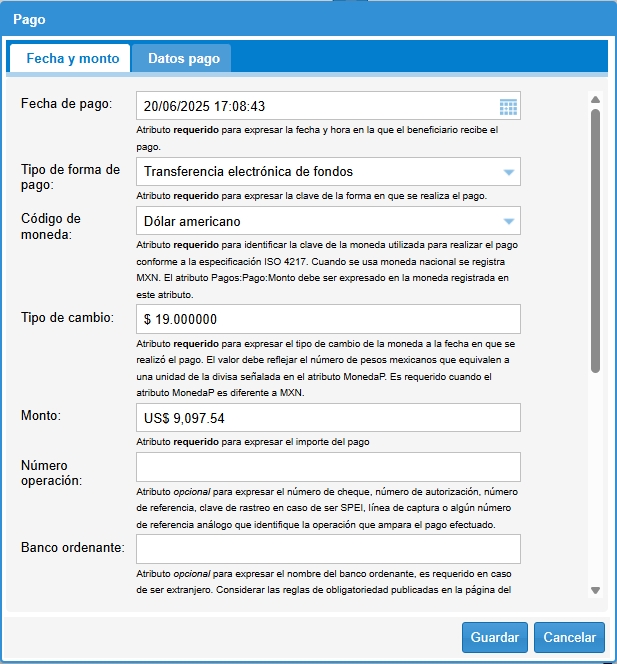The height and width of the screenshot is (664, 617).
Task: Click the Pago dialog title bar
Action: click(300, 19)
